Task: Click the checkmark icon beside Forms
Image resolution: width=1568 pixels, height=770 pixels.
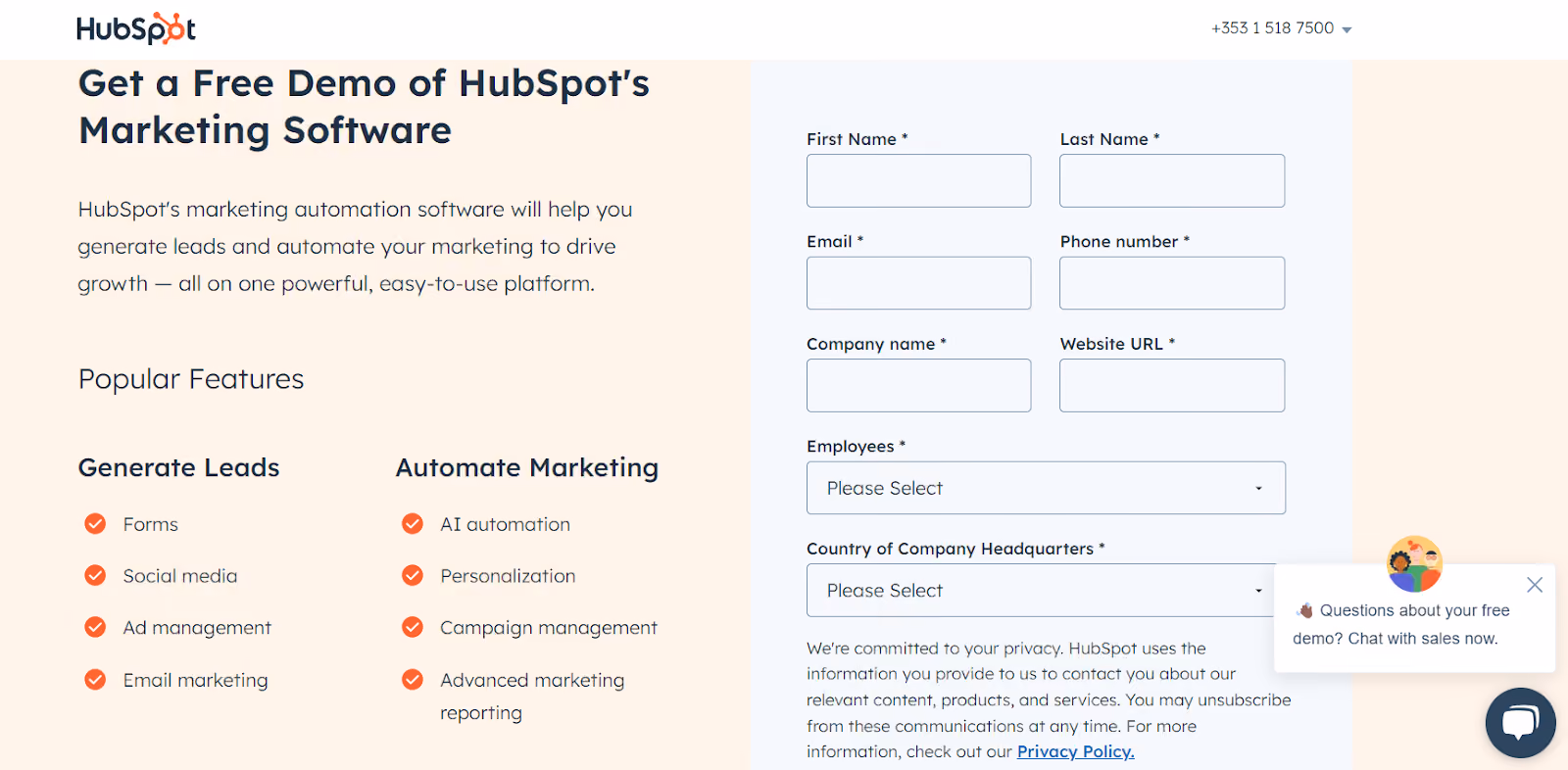Action: tap(95, 524)
